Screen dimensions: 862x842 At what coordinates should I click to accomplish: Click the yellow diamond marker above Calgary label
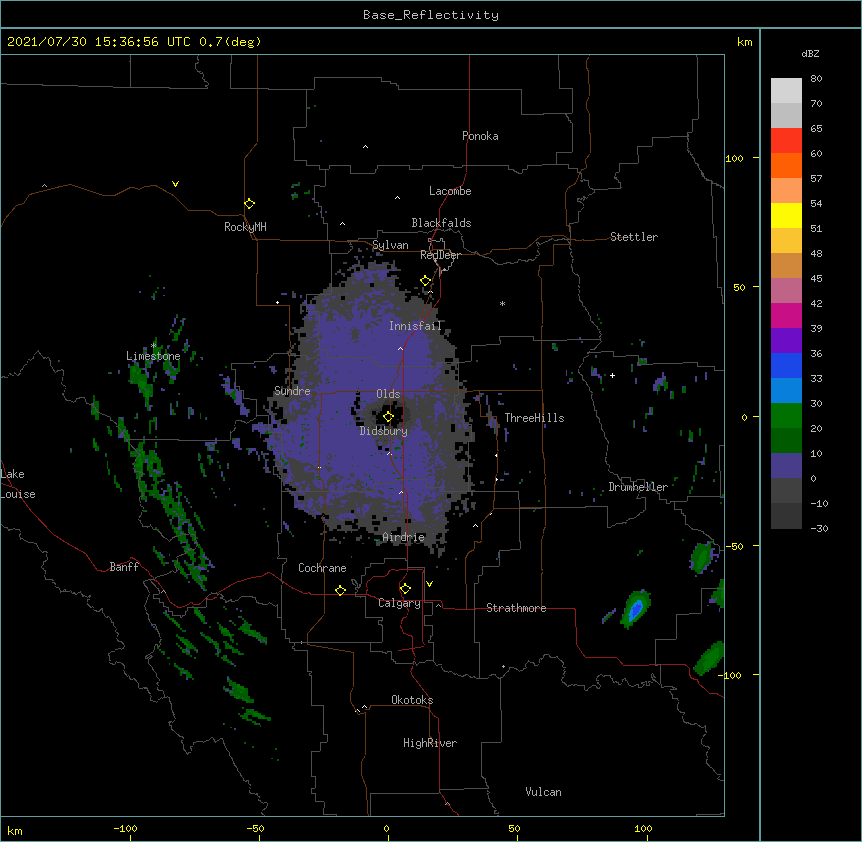pyautogui.click(x=405, y=589)
